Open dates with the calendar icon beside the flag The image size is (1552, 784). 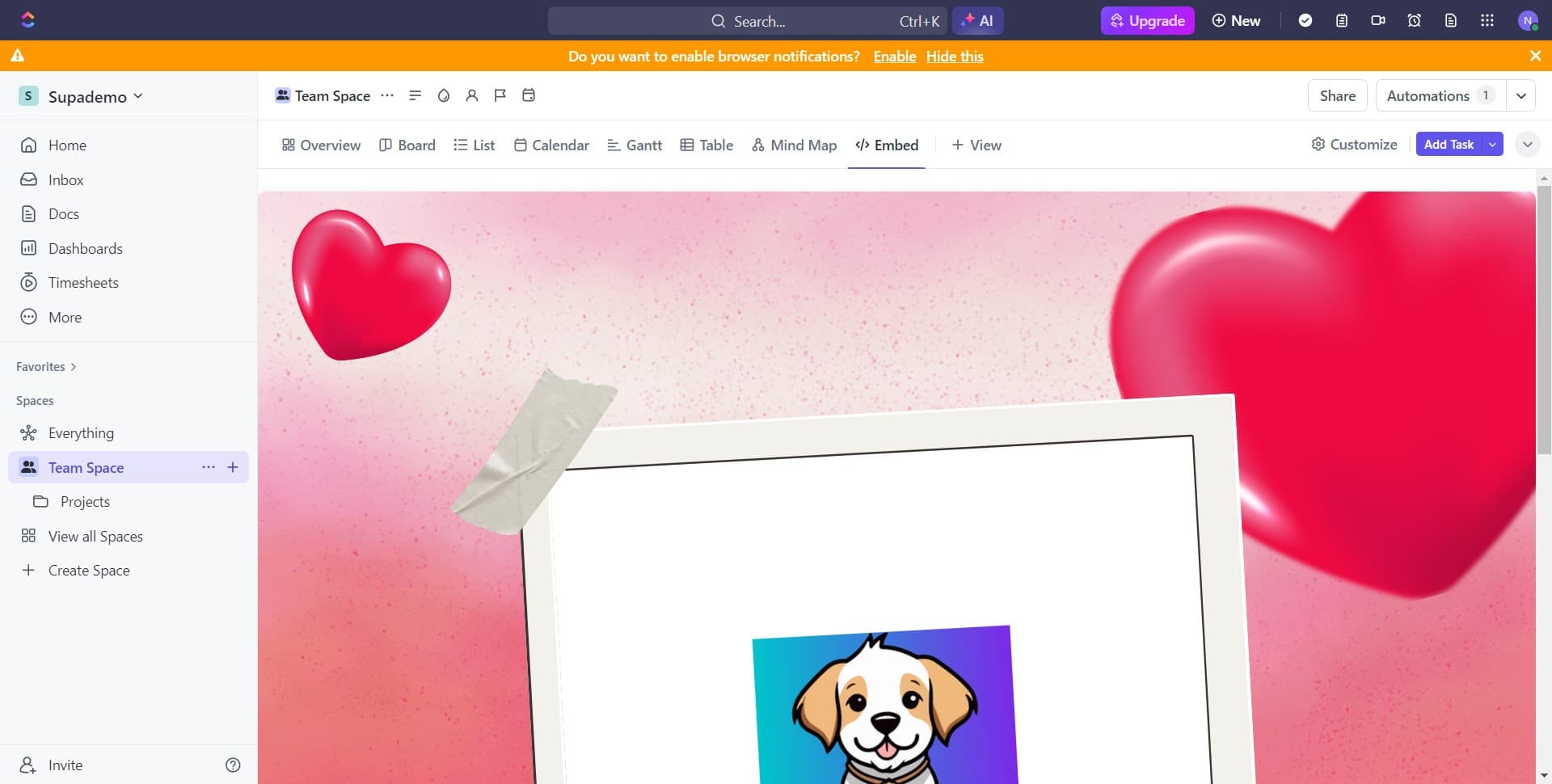pos(528,95)
